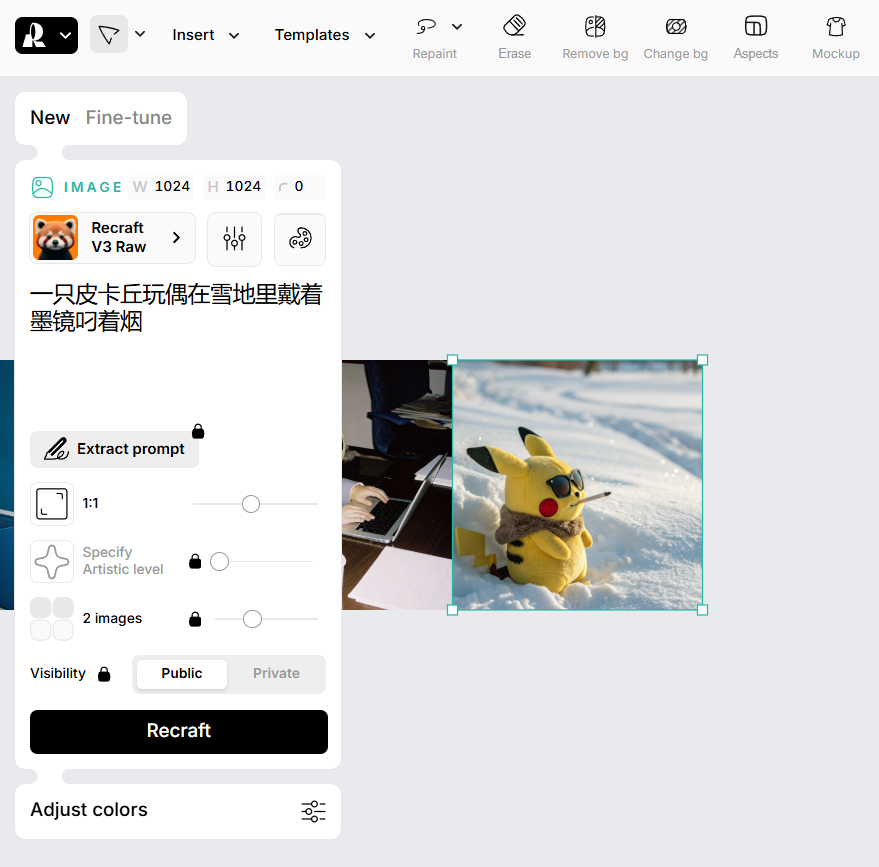Set visibility to Private

click(x=276, y=674)
